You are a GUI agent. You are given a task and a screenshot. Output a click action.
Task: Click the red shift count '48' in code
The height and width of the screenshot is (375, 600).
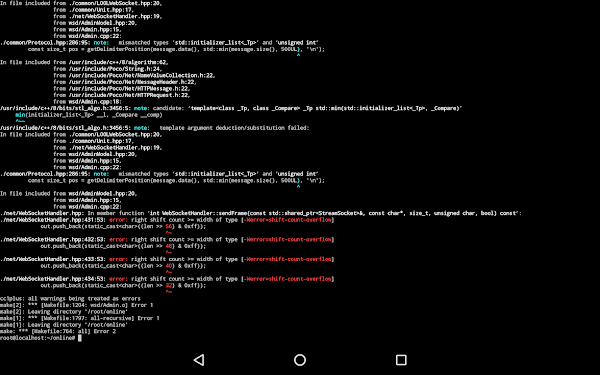coord(169,246)
